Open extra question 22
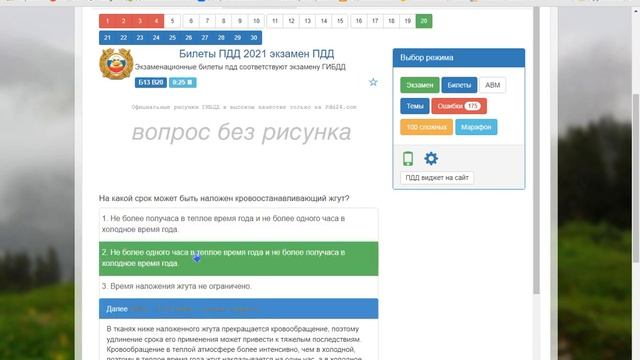The width and height of the screenshot is (640, 360). (123, 38)
